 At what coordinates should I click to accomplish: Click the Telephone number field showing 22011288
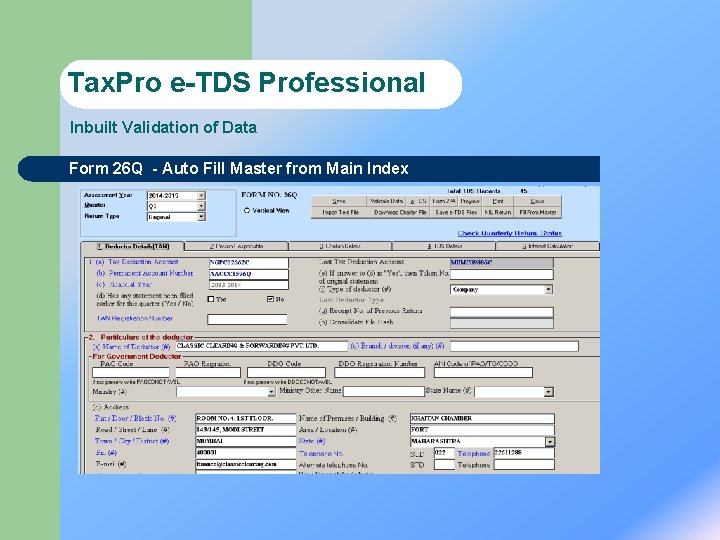[524, 453]
